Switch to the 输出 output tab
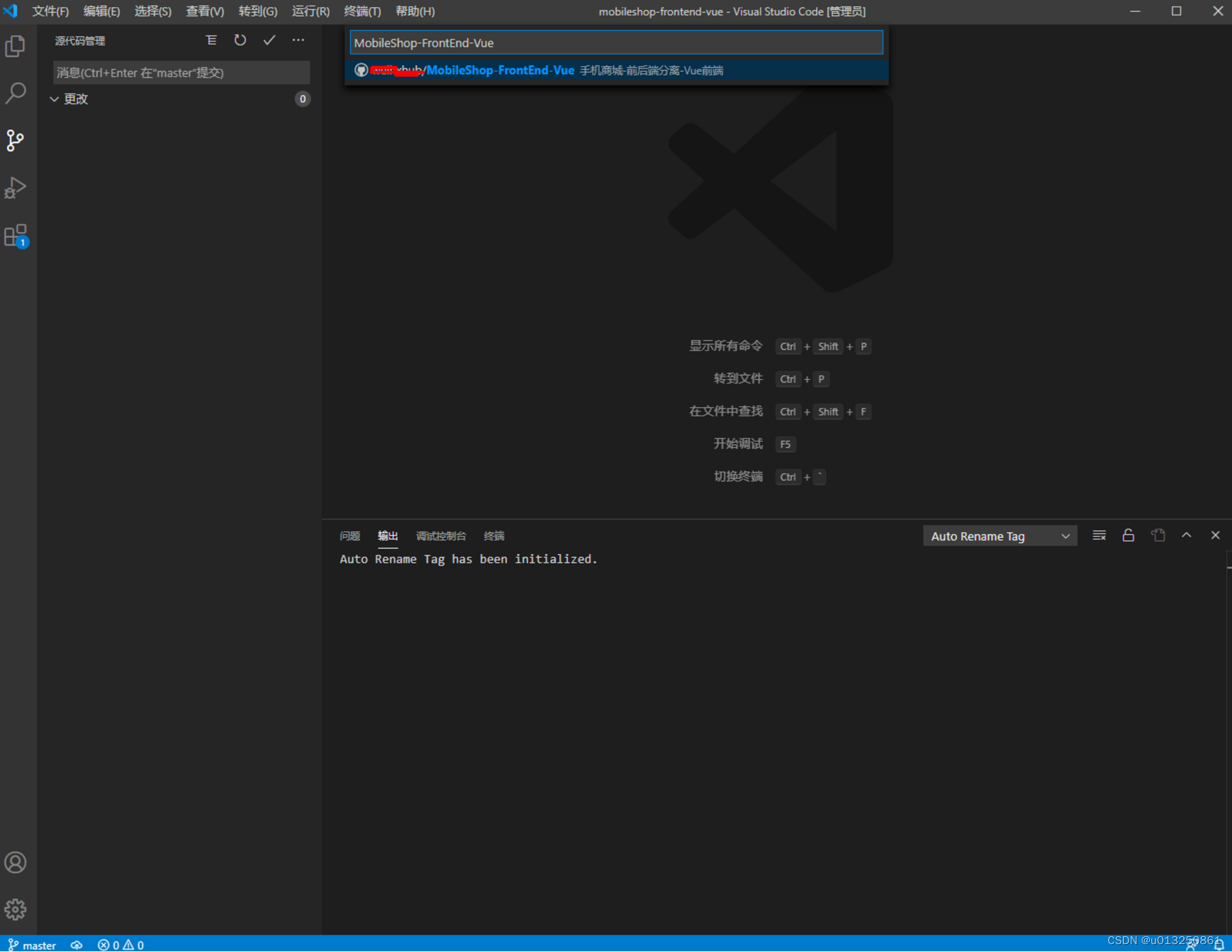 tap(388, 536)
